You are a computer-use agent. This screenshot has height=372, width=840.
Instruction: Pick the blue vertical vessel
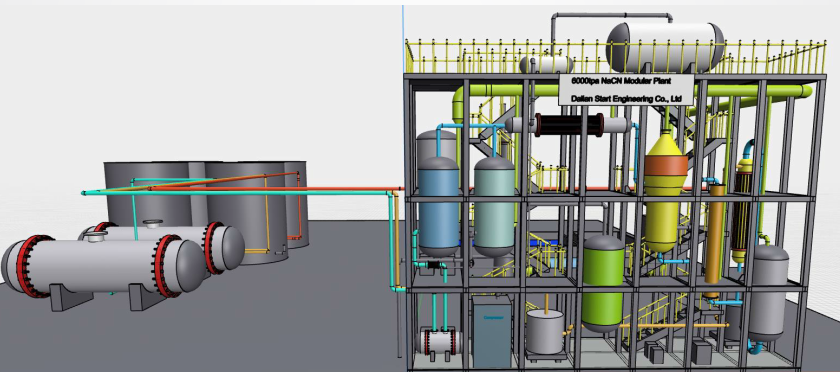pos(439,205)
